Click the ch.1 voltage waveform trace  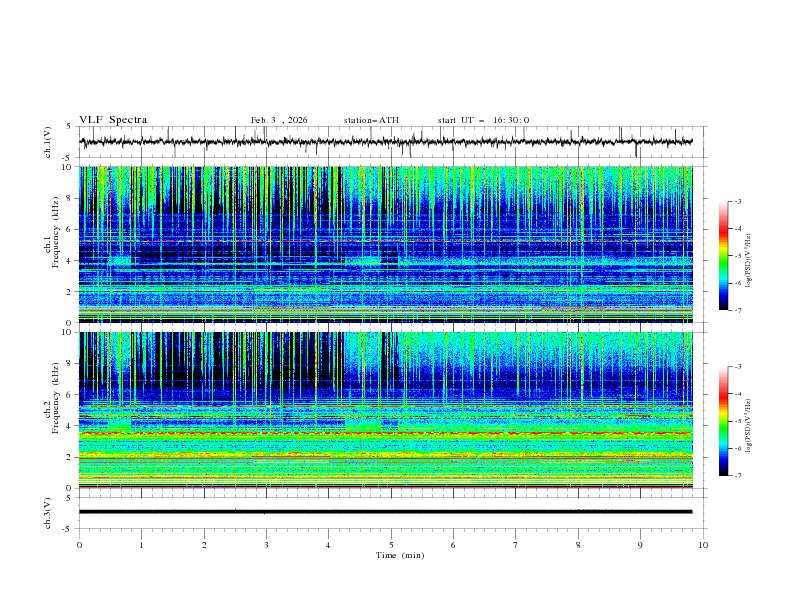coord(385,142)
